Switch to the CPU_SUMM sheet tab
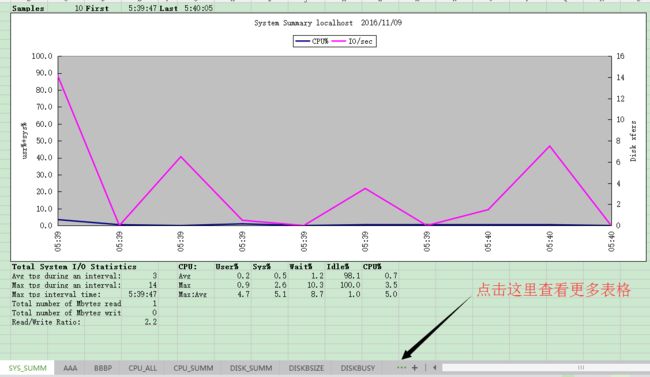The width and height of the screenshot is (650, 377). pos(193,368)
